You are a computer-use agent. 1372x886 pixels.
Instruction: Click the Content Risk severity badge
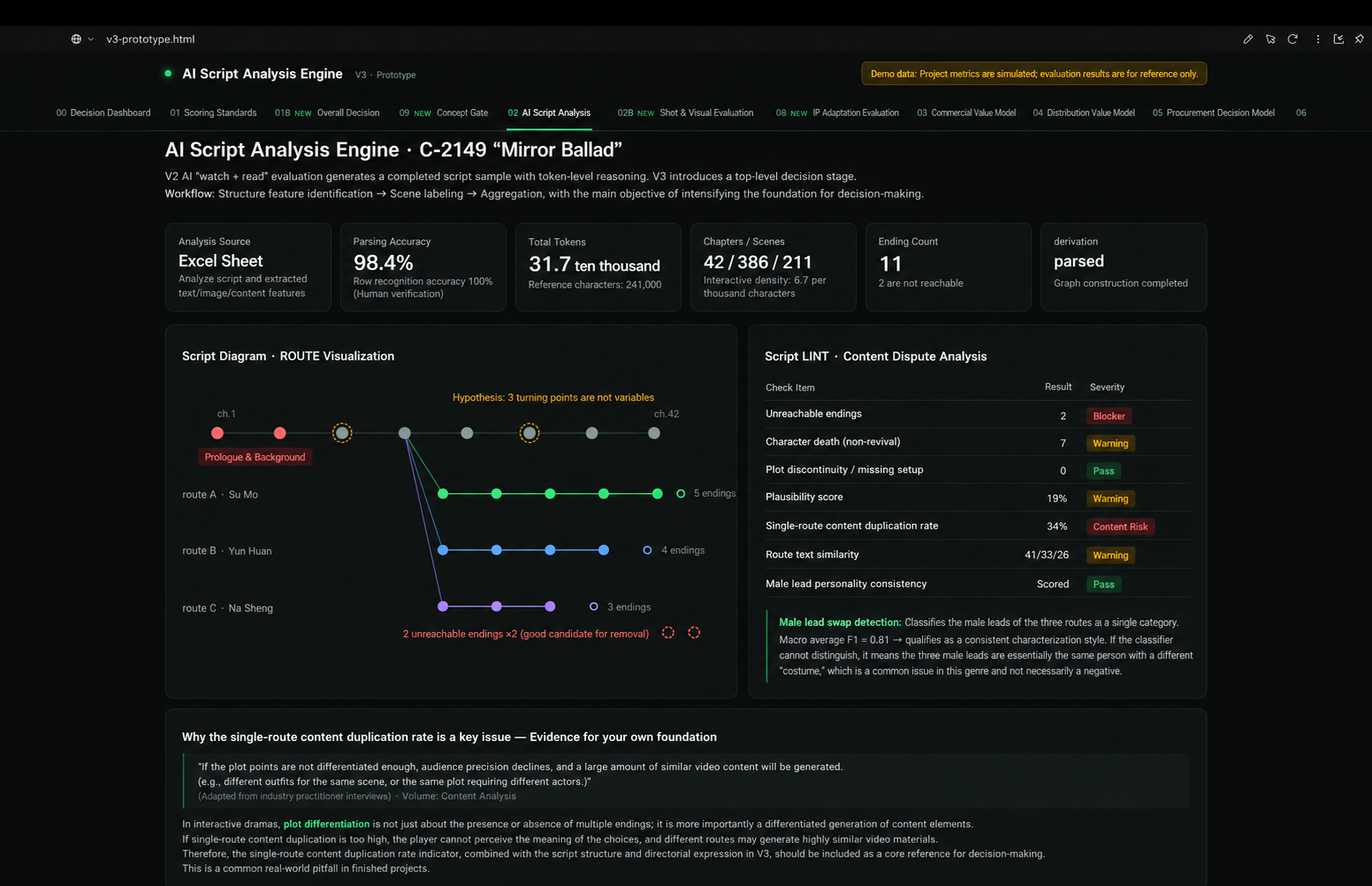pyautogui.click(x=1120, y=527)
